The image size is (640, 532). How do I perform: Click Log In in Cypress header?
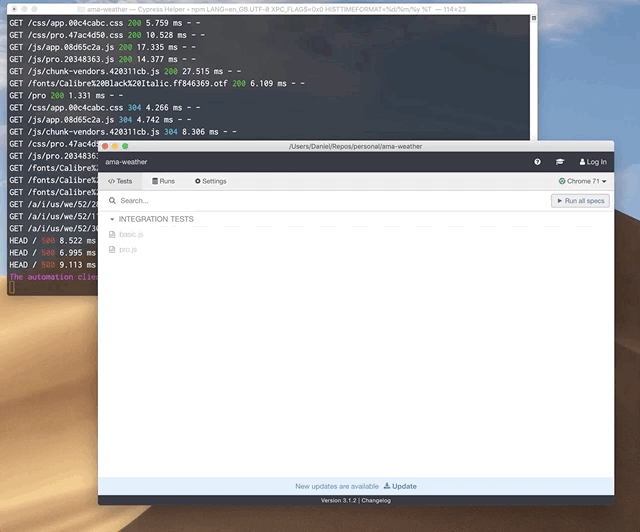(593, 162)
